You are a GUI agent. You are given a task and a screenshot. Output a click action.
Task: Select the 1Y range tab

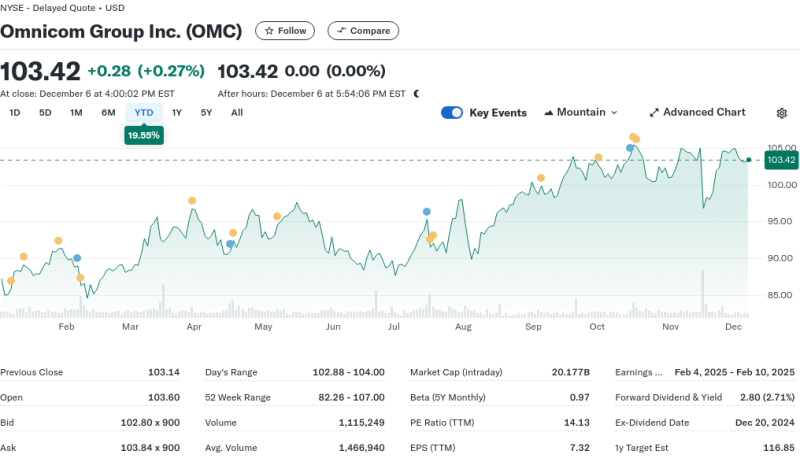coord(177,113)
